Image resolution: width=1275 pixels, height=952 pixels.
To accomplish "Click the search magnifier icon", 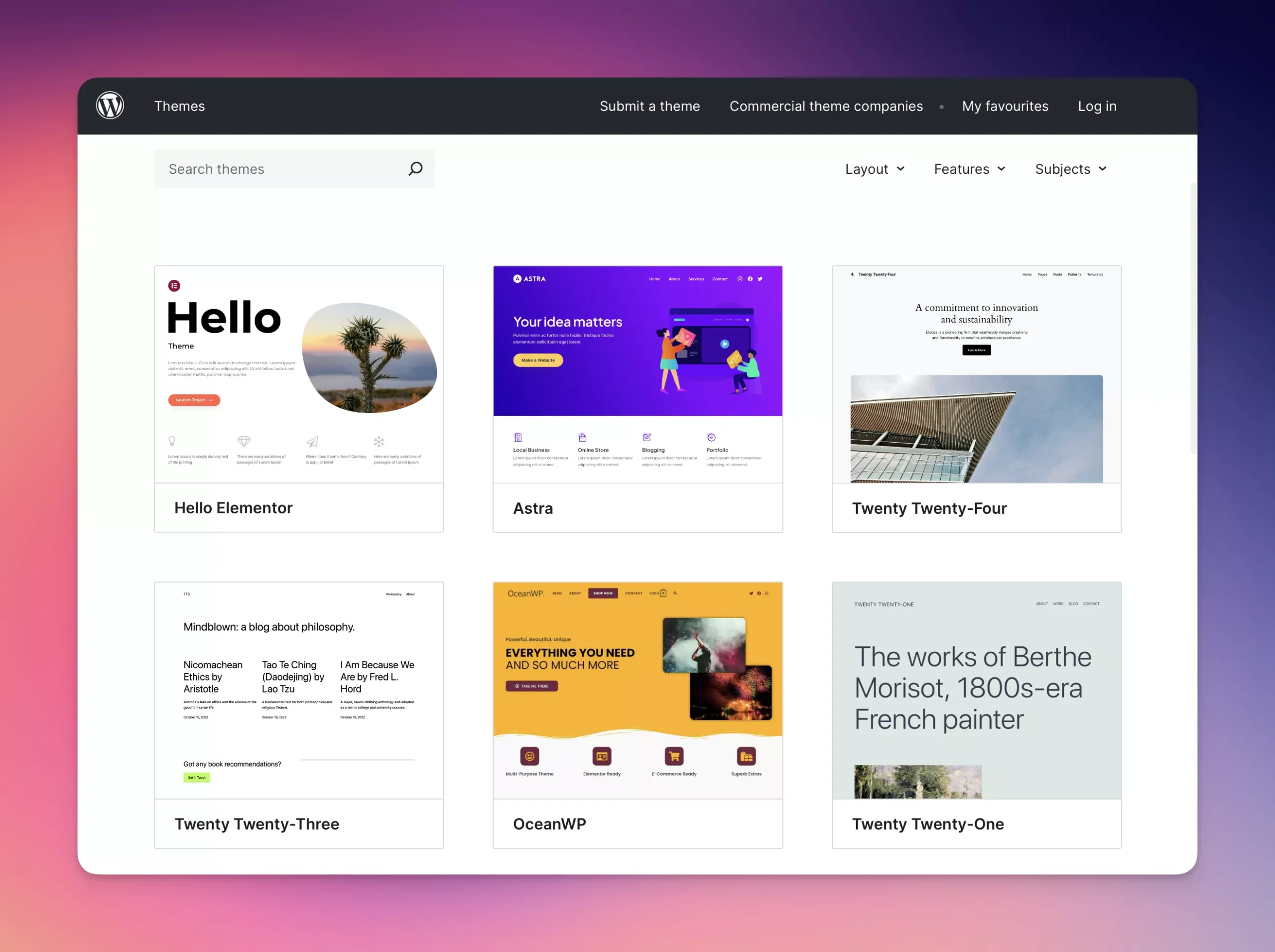I will pos(415,169).
